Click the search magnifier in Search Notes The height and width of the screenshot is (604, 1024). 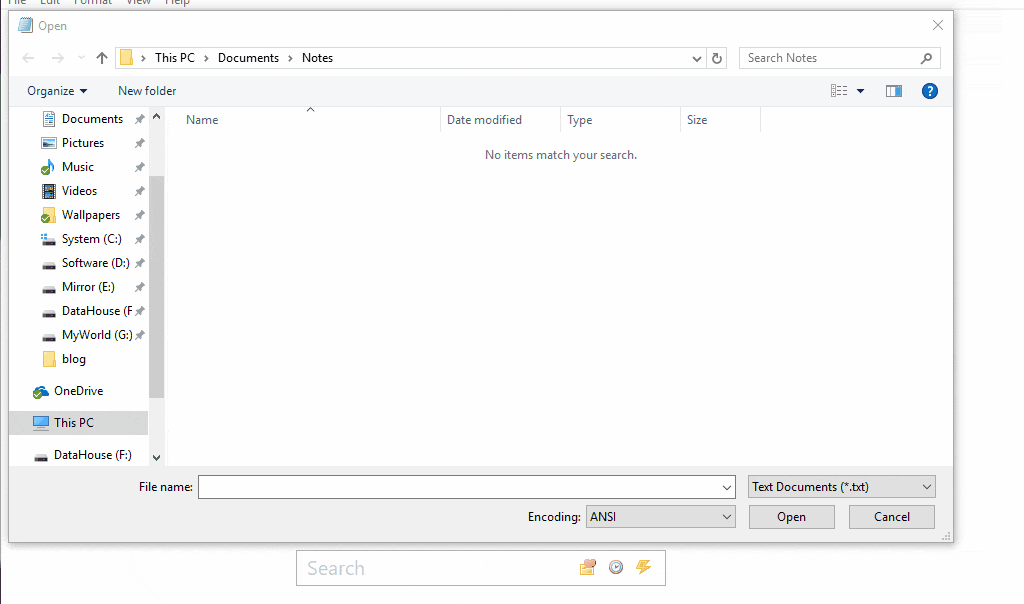[x=926, y=58]
